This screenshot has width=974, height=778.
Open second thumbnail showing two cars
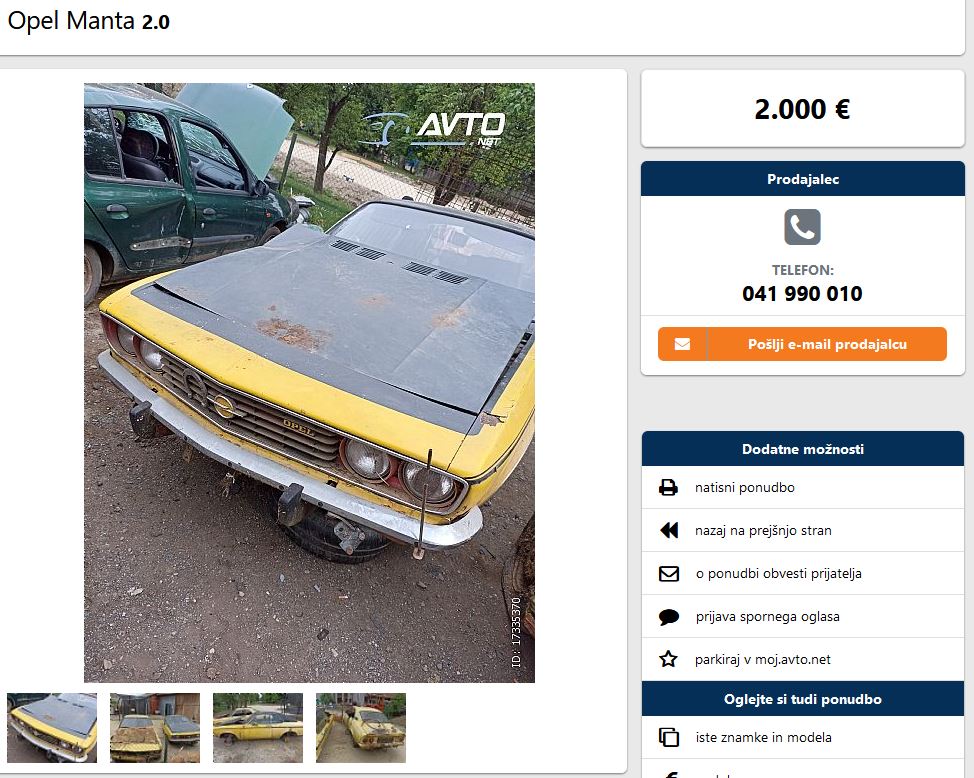(155, 728)
